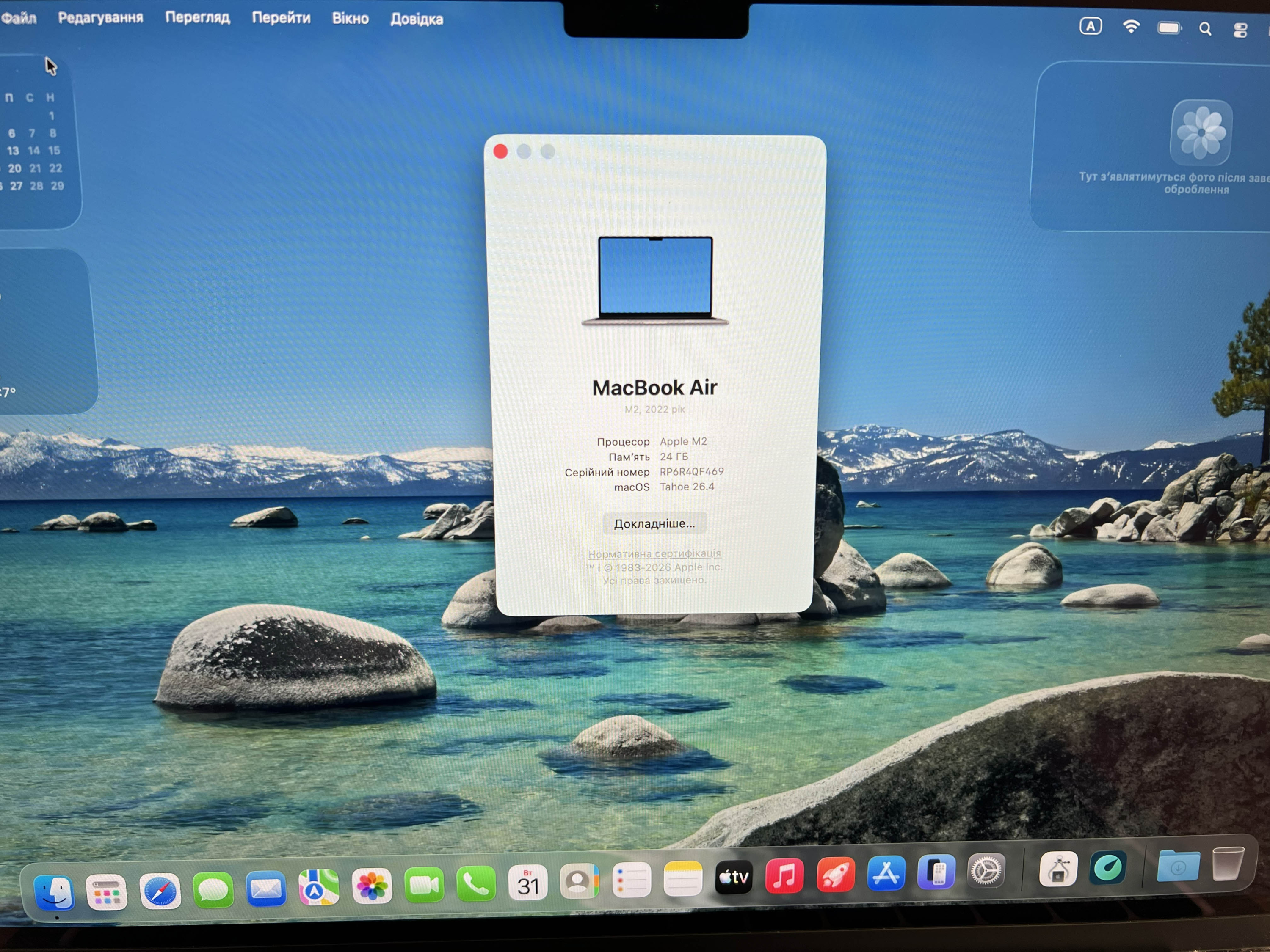Open the Notes app in the Dock
Image resolution: width=1270 pixels, height=952 pixels.
coord(683,878)
